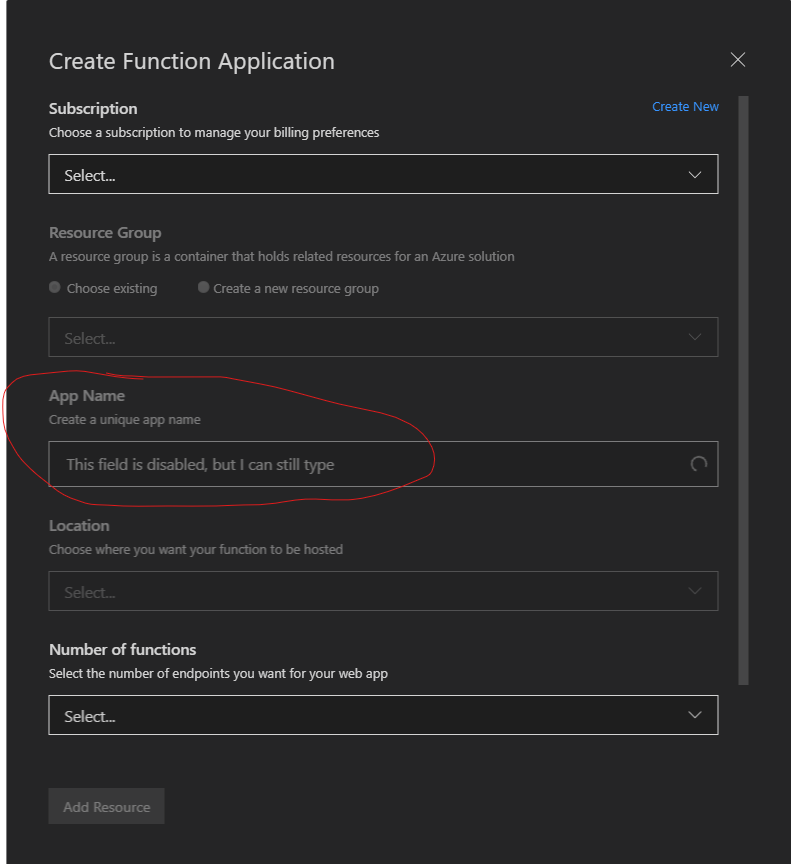Open the Number of functions dropdown
The height and width of the screenshot is (864, 791).
(x=383, y=715)
